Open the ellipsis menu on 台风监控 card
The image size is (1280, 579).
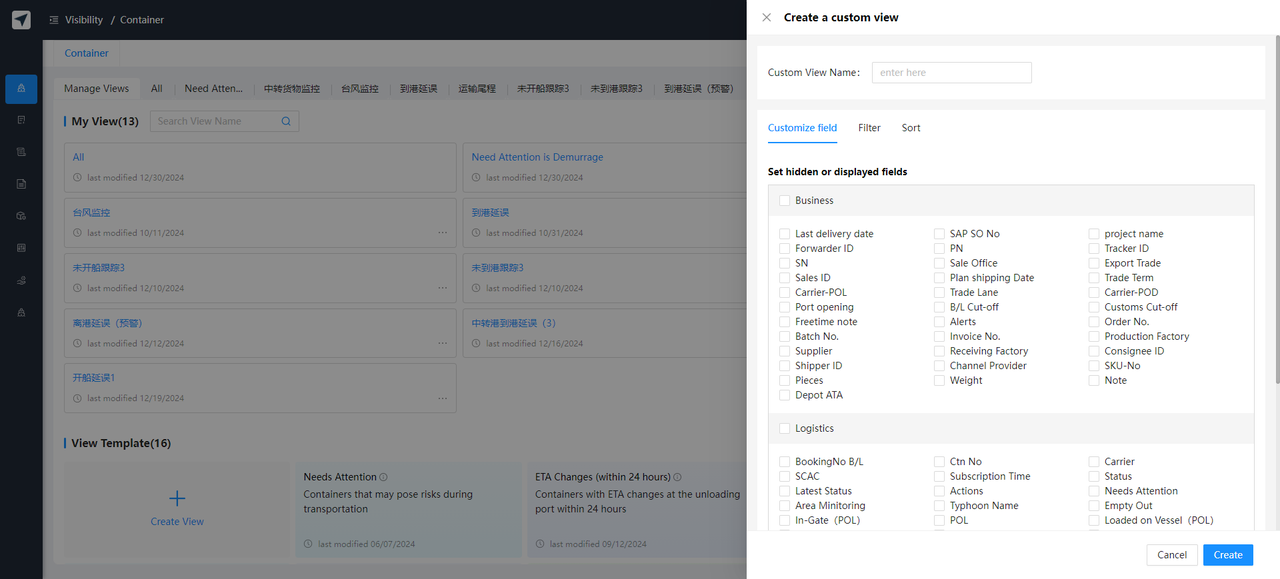point(442,232)
